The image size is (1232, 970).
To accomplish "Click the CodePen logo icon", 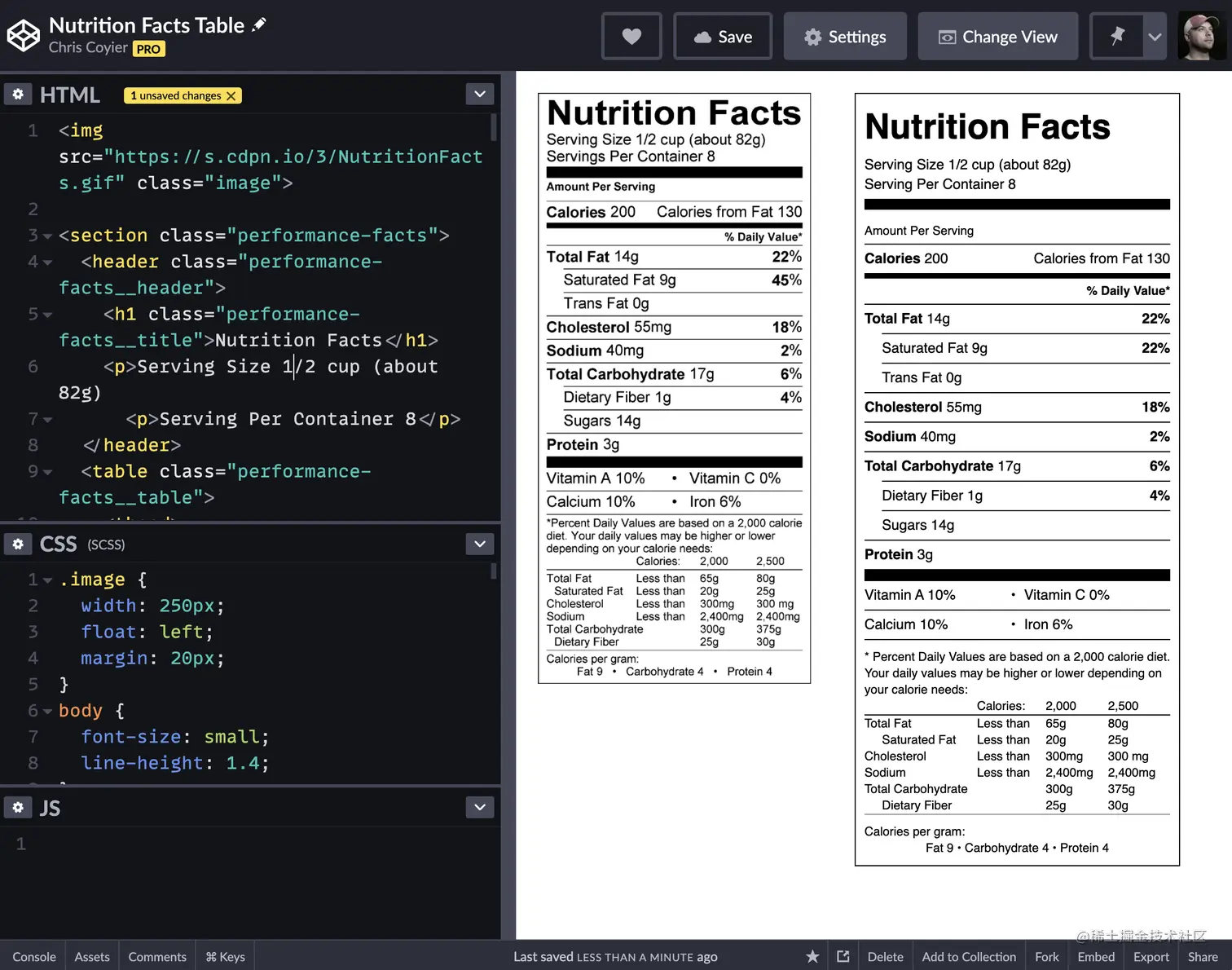I will pyautogui.click(x=23, y=36).
